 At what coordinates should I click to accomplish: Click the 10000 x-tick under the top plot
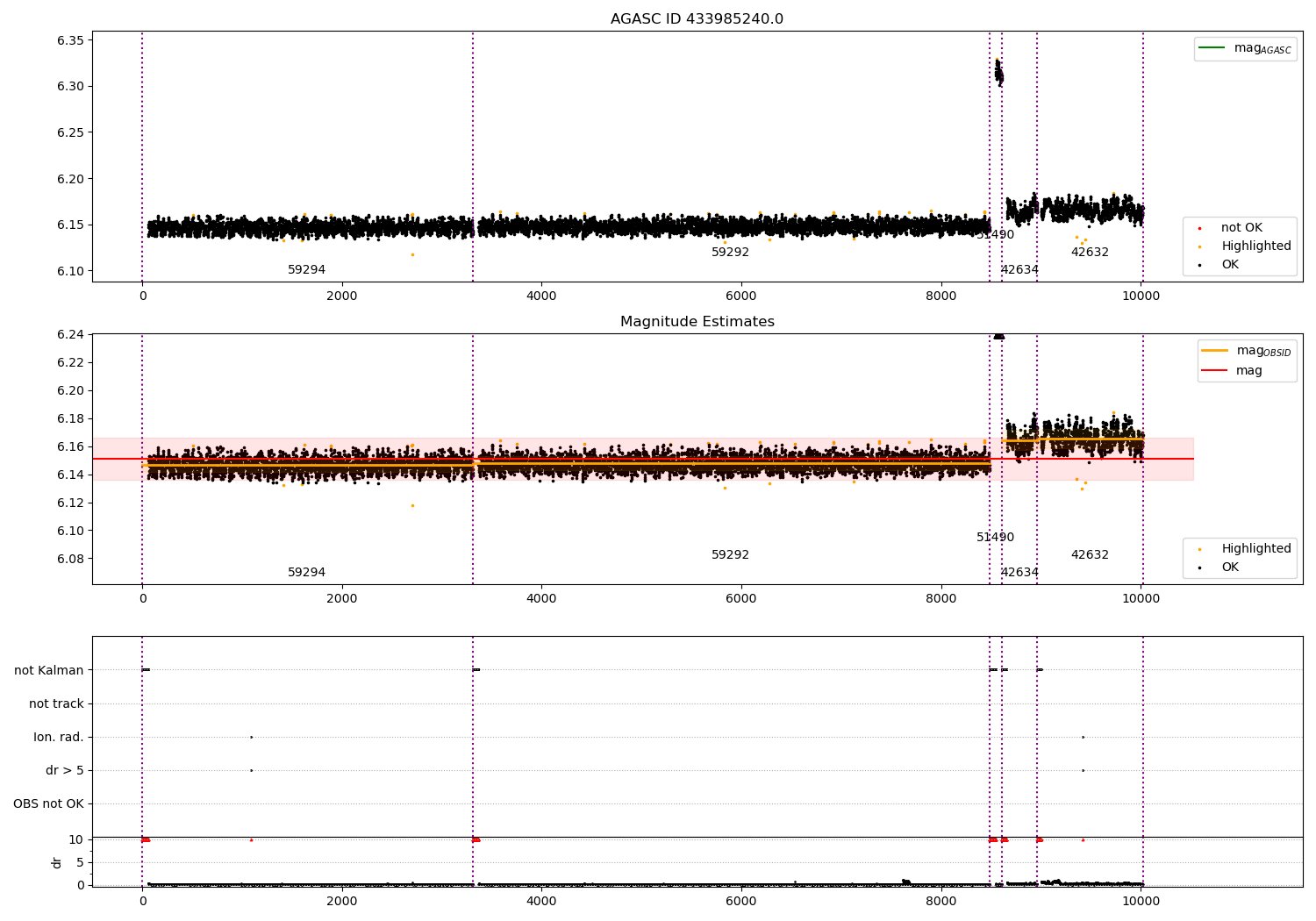pos(1141,296)
